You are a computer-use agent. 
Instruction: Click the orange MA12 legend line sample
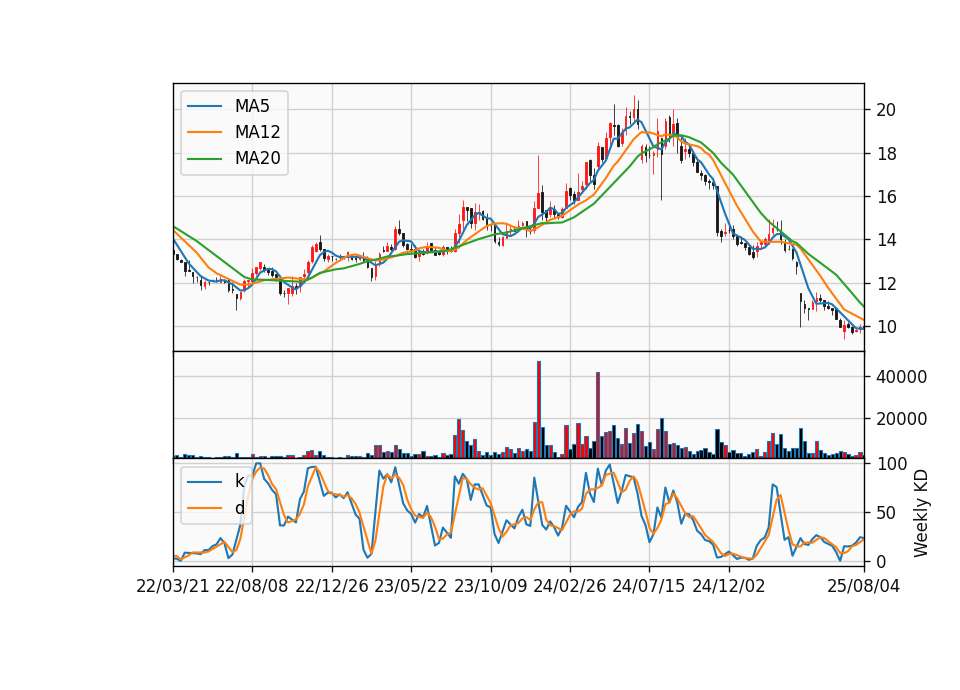click(204, 132)
